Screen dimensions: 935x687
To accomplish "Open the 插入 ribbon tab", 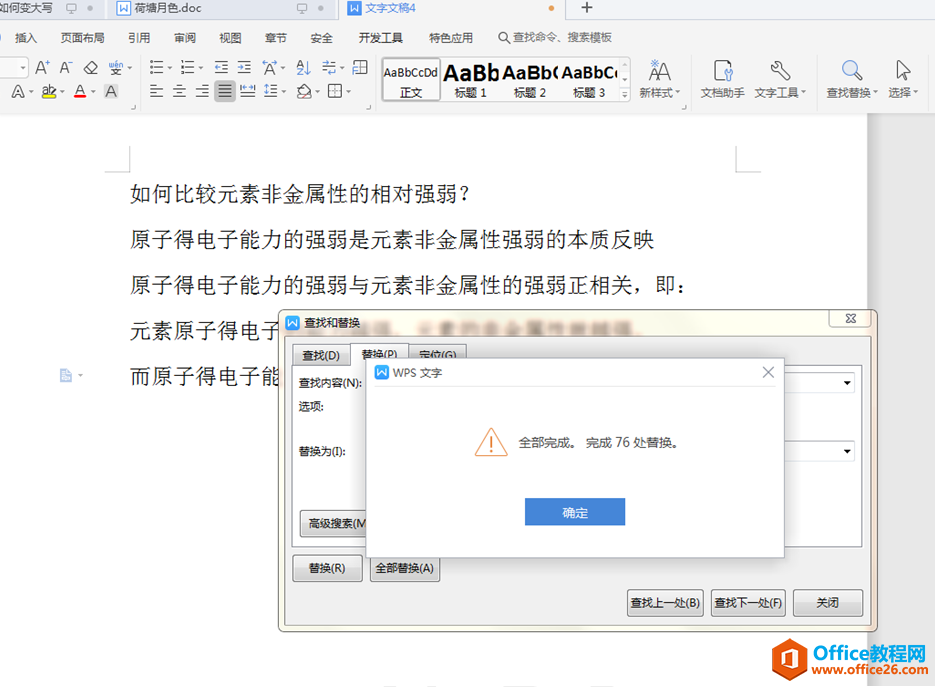I will [x=26, y=38].
